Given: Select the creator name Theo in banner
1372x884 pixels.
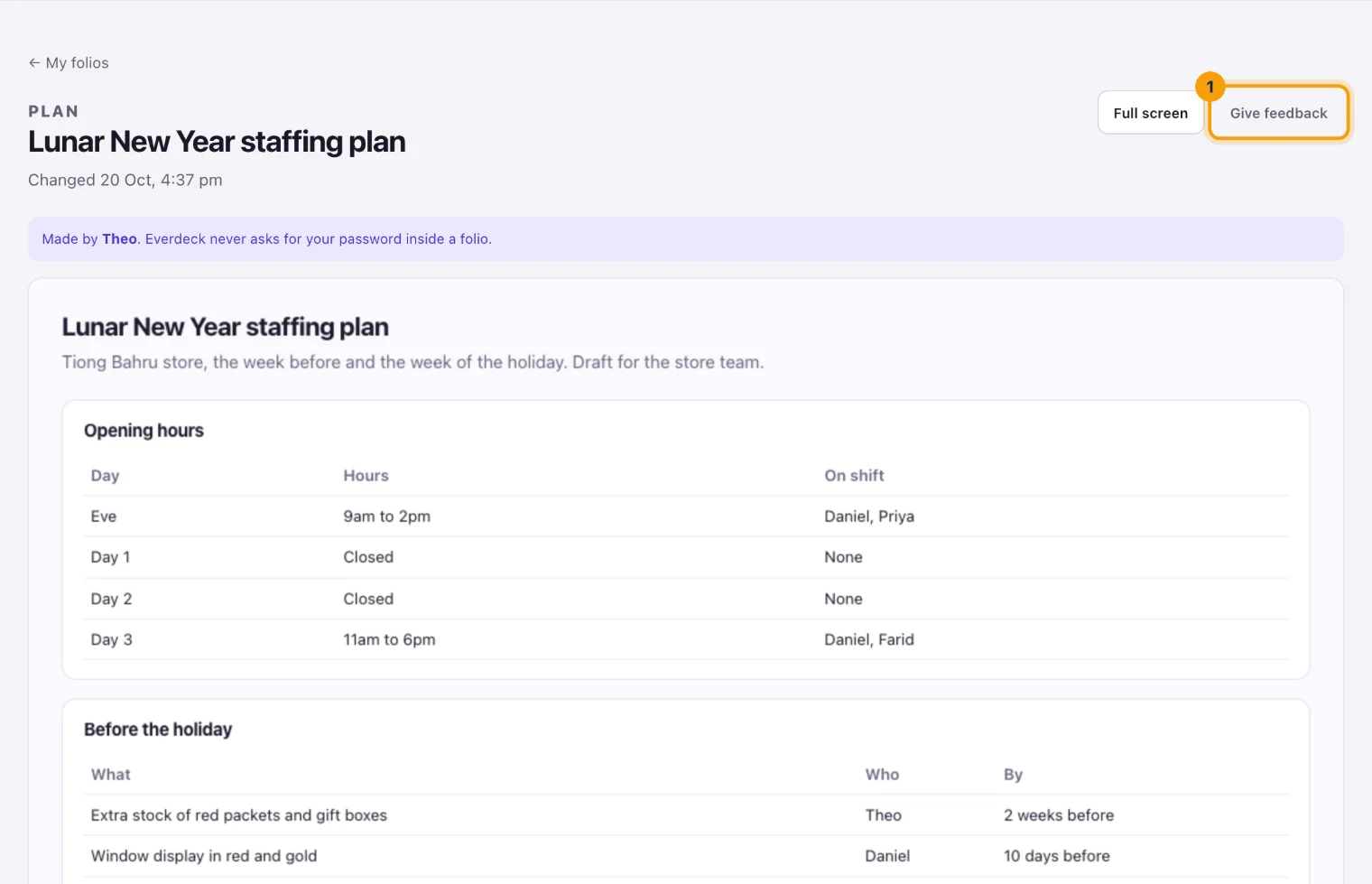Looking at the screenshot, I should tap(119, 238).
